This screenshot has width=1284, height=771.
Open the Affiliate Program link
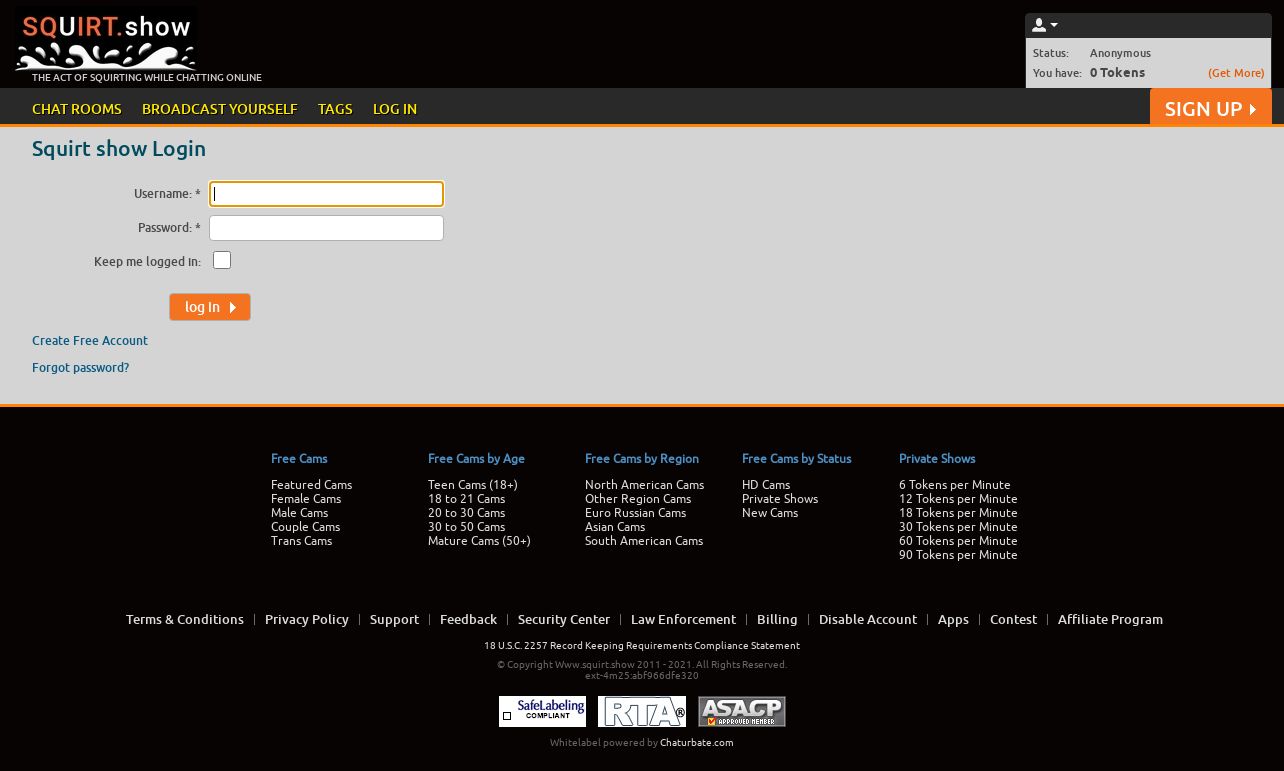pyautogui.click(x=1110, y=619)
